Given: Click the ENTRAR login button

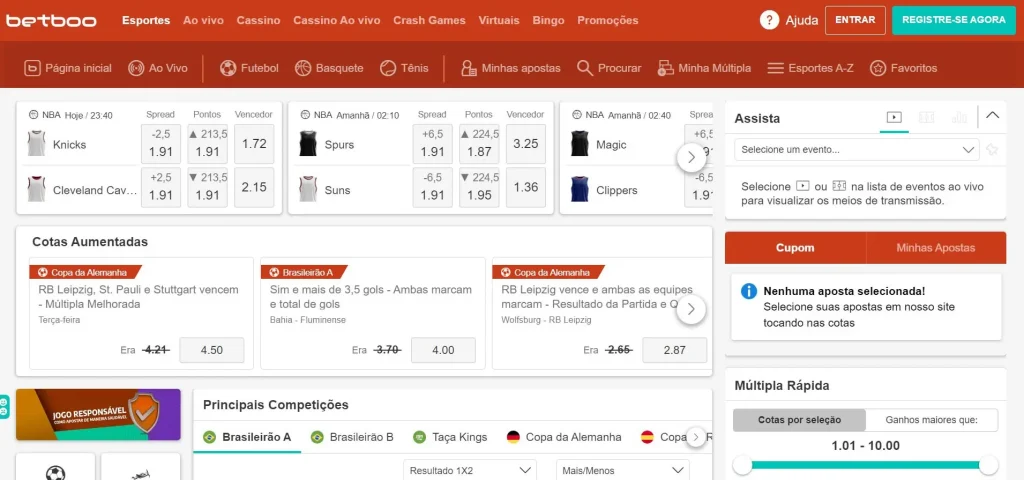Looking at the screenshot, I should point(856,20).
